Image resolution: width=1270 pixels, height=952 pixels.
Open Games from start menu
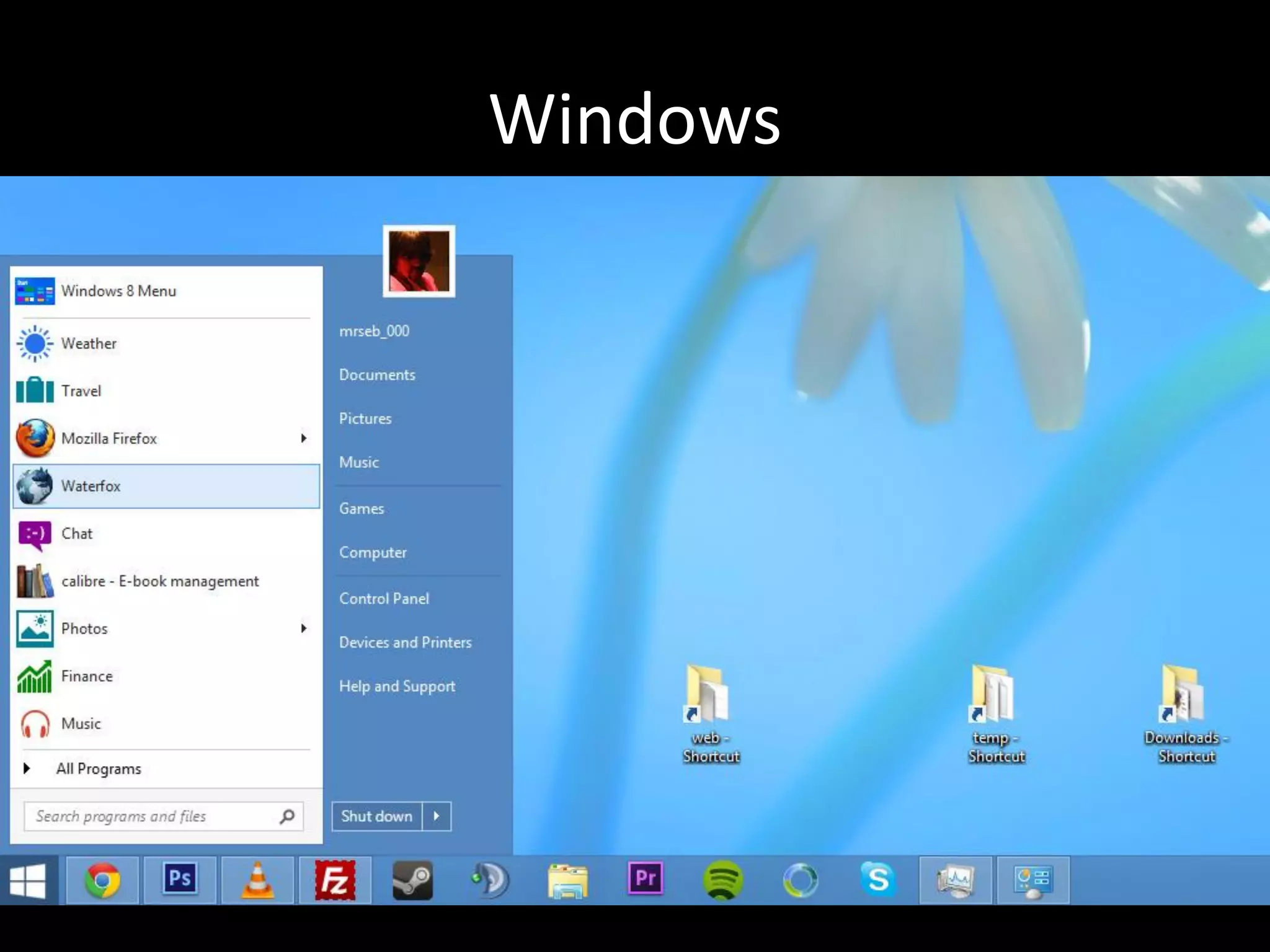[362, 509]
